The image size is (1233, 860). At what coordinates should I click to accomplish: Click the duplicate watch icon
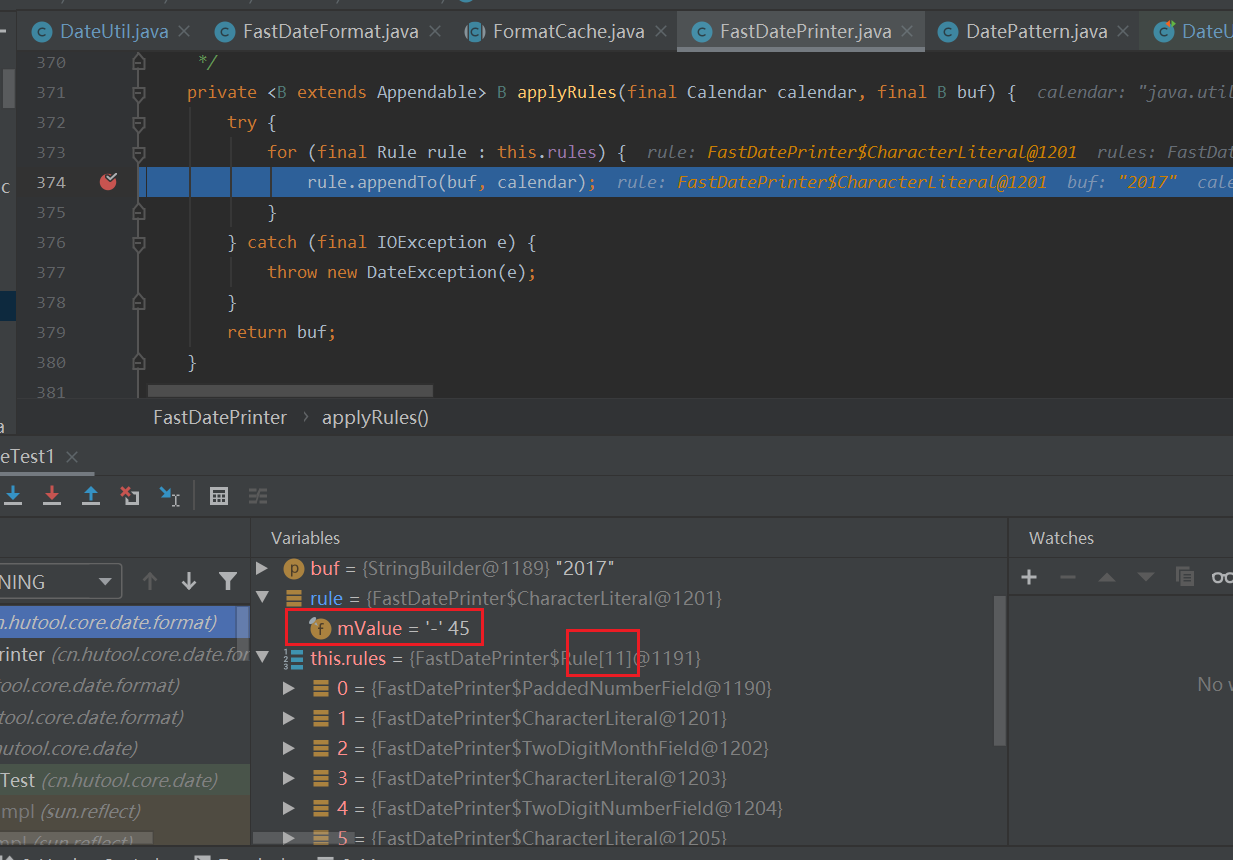(x=1185, y=577)
